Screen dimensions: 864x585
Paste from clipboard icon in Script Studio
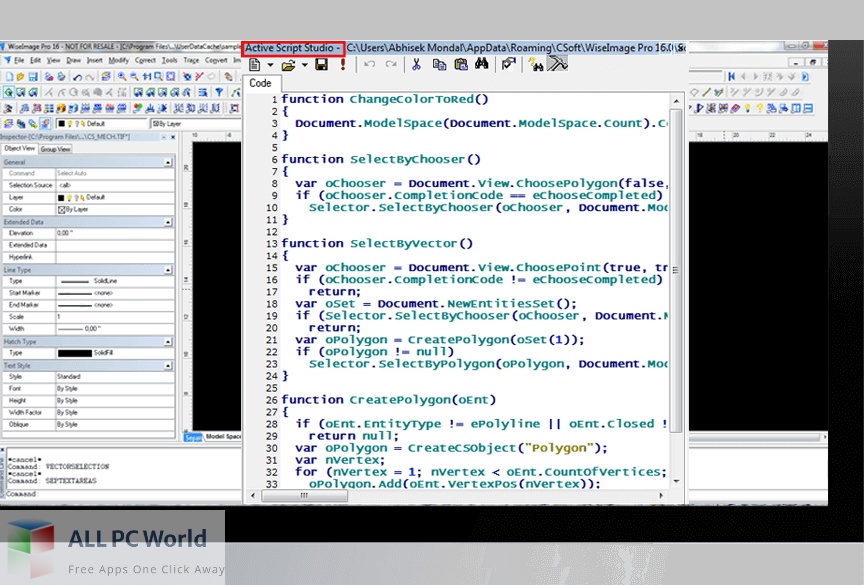point(461,65)
